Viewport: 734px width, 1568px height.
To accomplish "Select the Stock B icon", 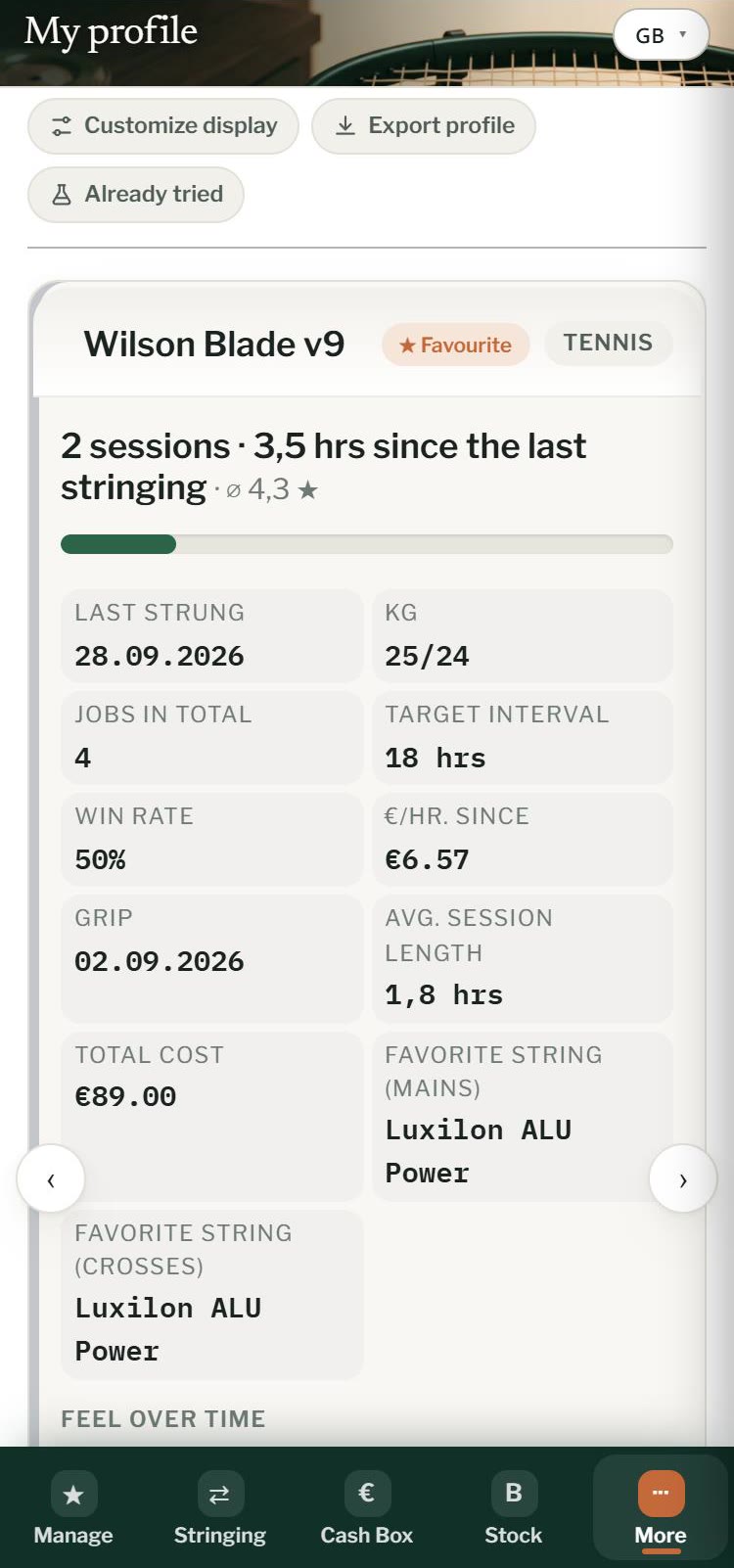I will point(514,1494).
